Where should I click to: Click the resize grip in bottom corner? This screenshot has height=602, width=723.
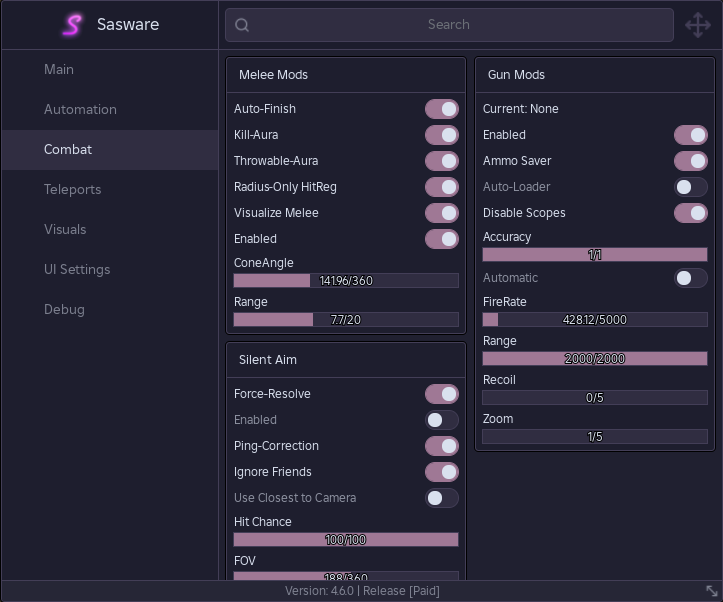(x=712, y=591)
